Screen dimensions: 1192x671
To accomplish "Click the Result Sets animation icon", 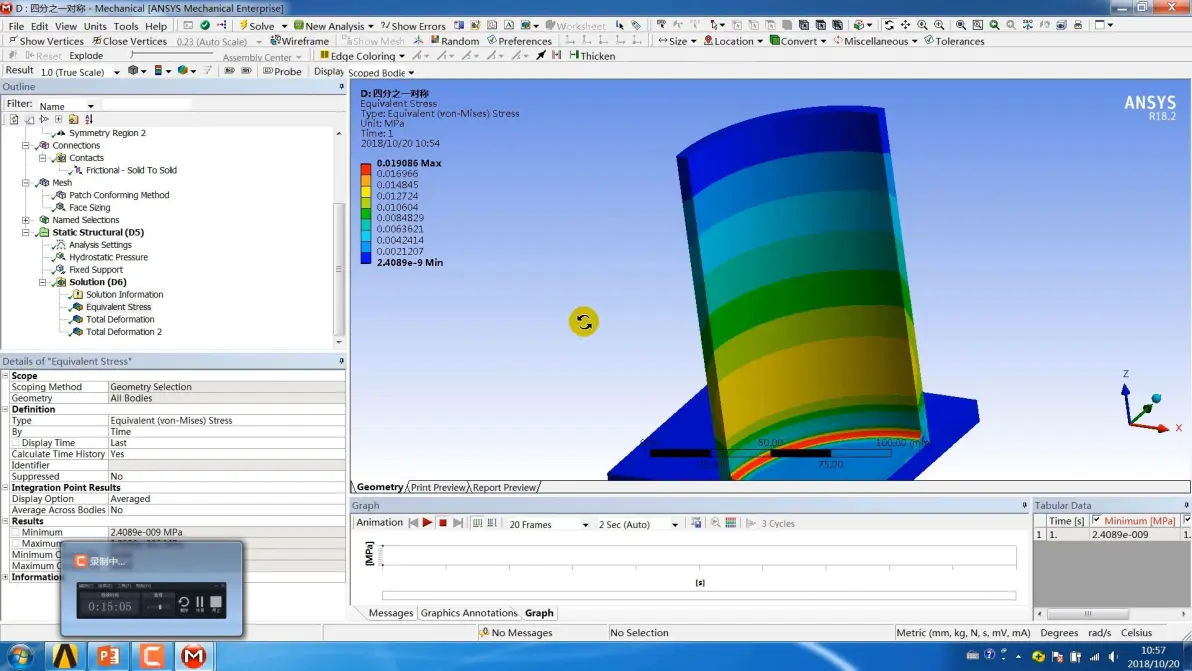I will pos(492,523).
